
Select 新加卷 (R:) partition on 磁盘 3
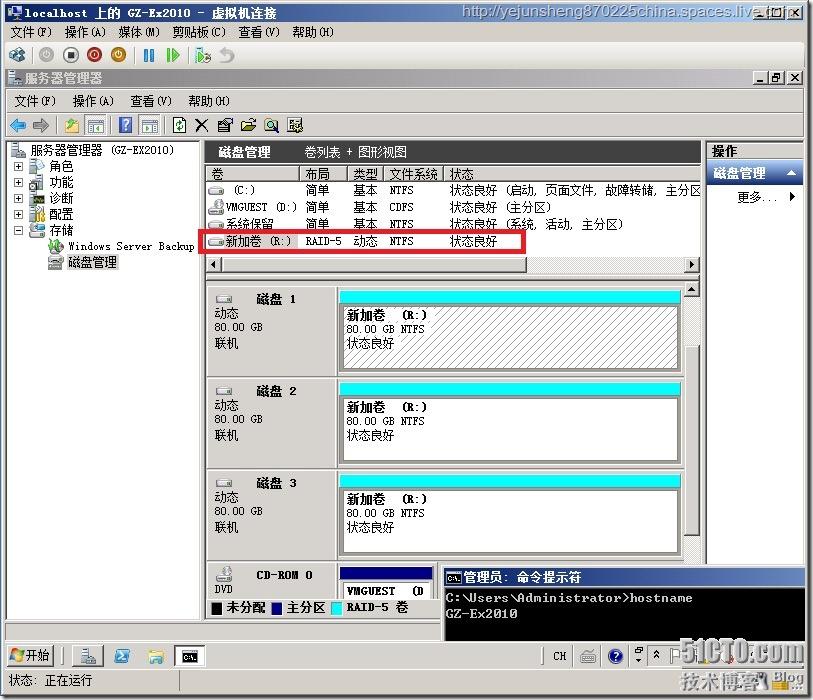510,521
